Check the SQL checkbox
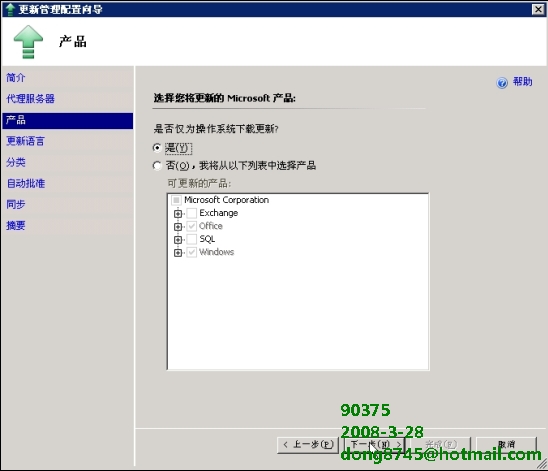 [x=192, y=239]
